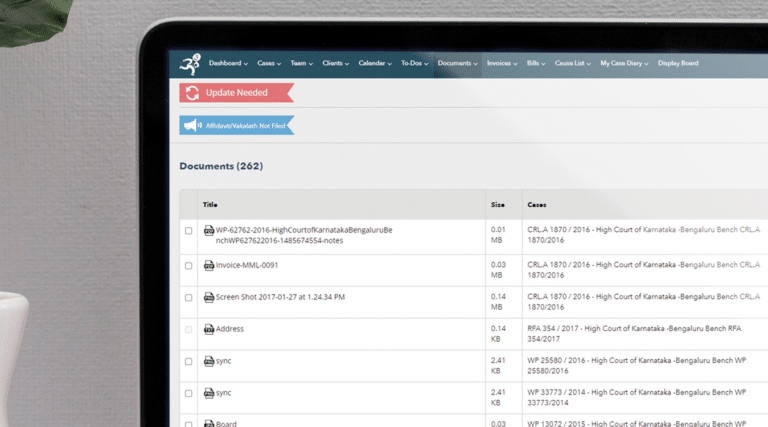Expand the Invoices dropdown menu
This screenshot has height=427, width=768.
click(x=502, y=63)
